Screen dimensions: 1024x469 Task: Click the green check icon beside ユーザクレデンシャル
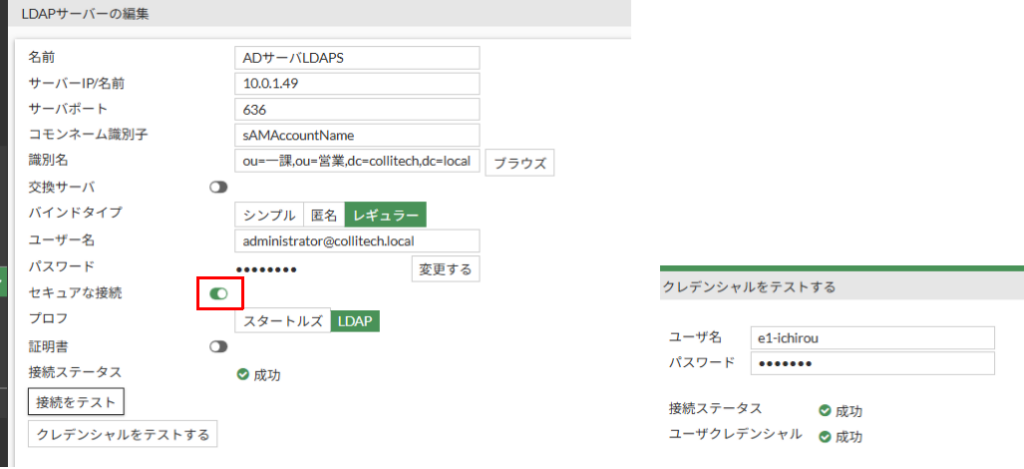(x=825, y=436)
